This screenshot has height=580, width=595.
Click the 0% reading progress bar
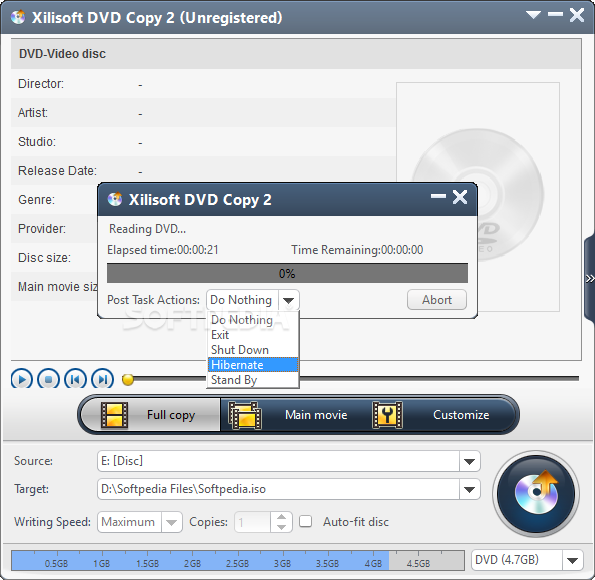[287, 273]
